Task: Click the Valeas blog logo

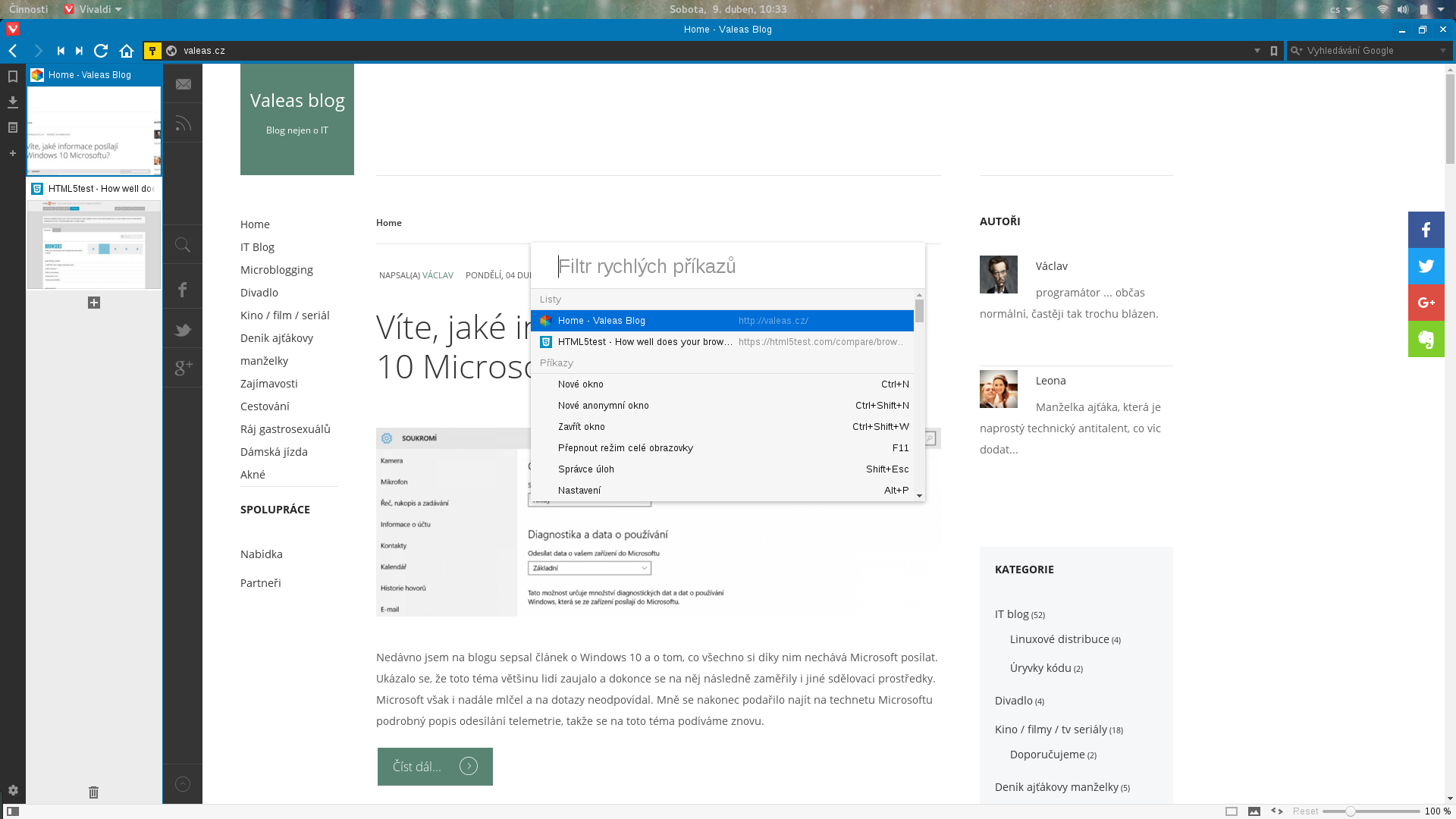Action: click(x=297, y=119)
